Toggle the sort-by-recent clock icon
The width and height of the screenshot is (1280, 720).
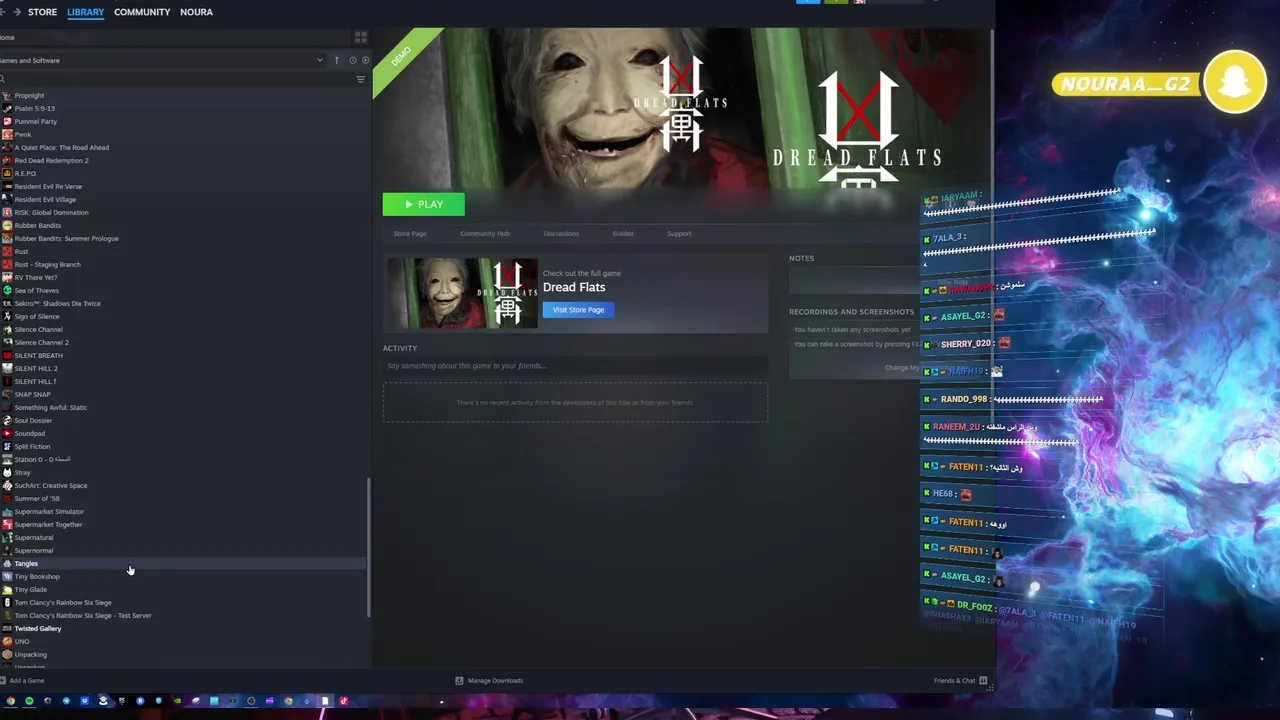point(352,60)
